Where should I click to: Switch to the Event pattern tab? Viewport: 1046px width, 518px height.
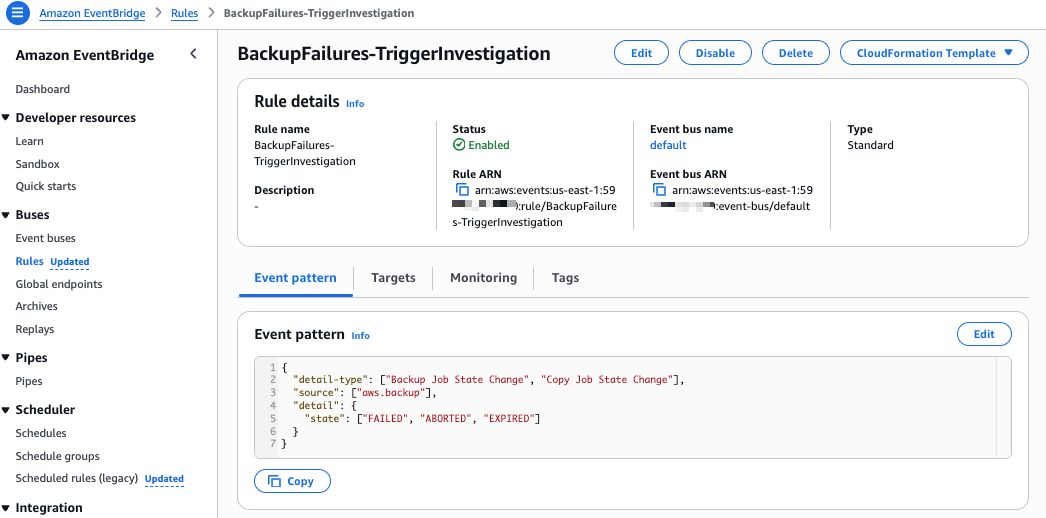pos(296,277)
